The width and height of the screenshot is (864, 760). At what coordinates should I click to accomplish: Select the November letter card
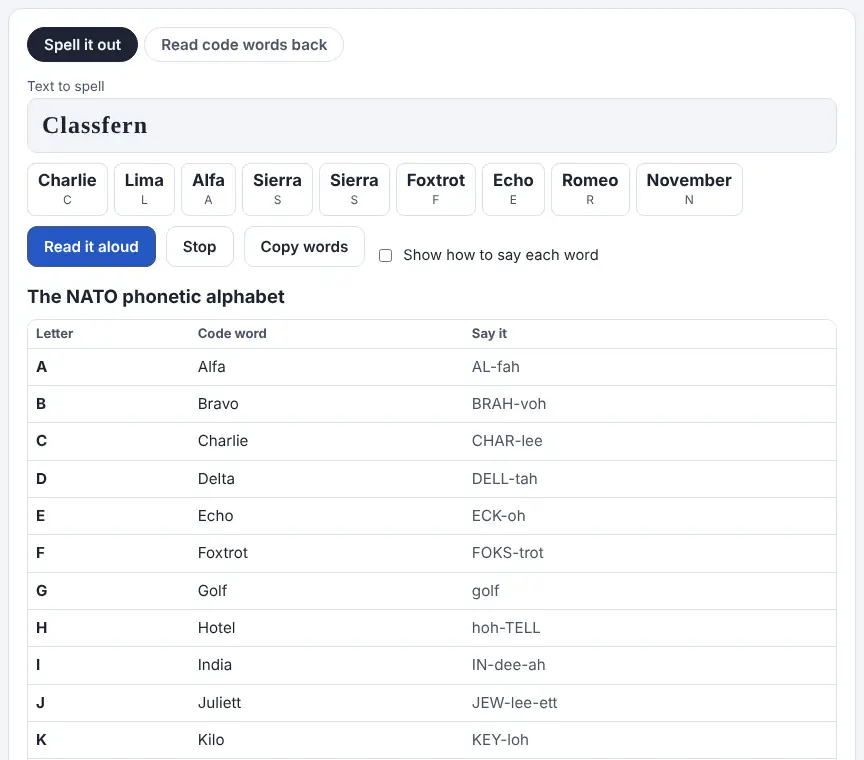(689, 189)
